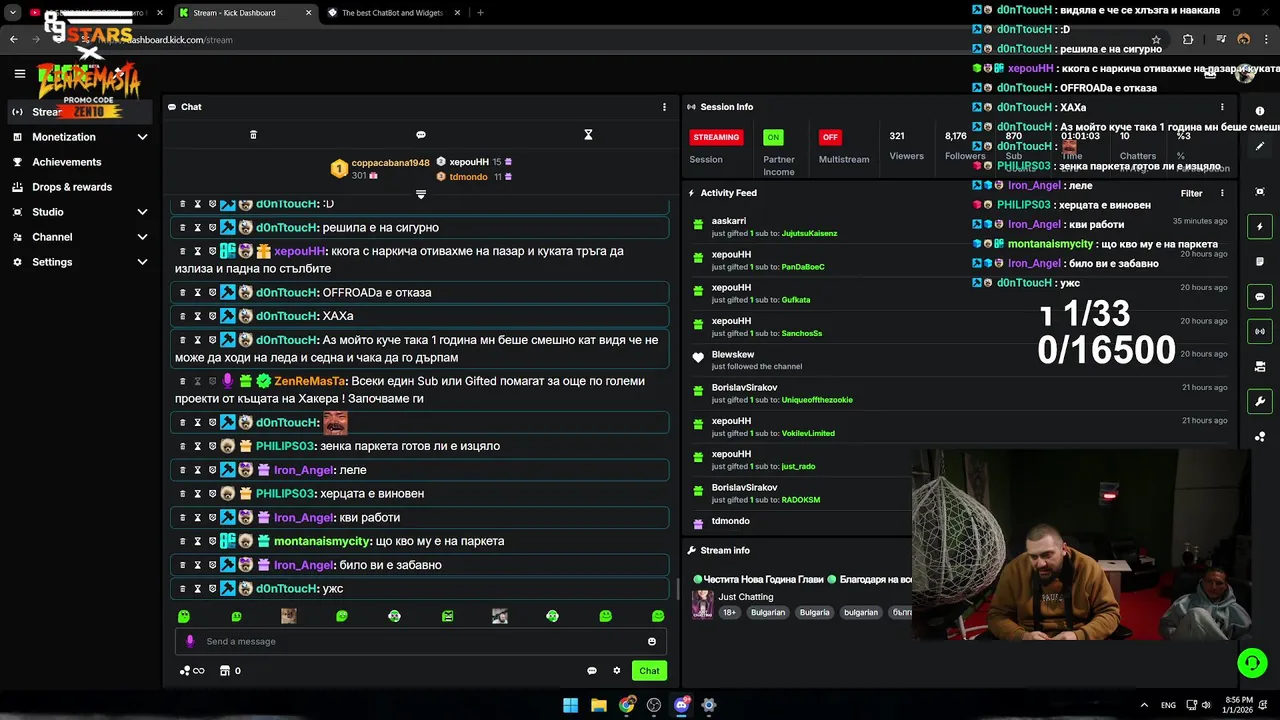The width and height of the screenshot is (1280, 720).
Task: Click browser back arrow
Action: tap(13, 40)
